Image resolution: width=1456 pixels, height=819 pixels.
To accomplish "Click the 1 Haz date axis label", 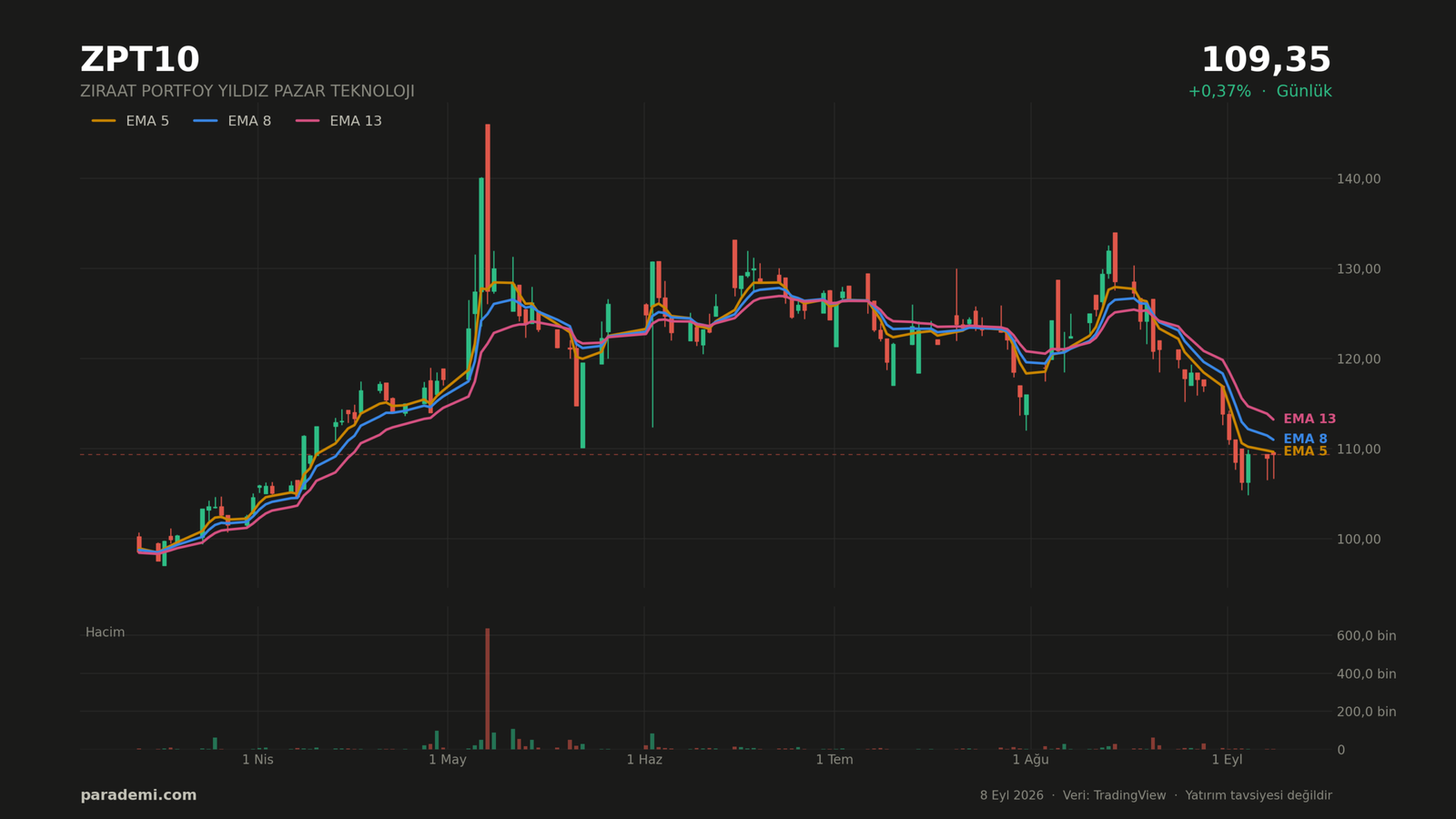I will point(644,760).
